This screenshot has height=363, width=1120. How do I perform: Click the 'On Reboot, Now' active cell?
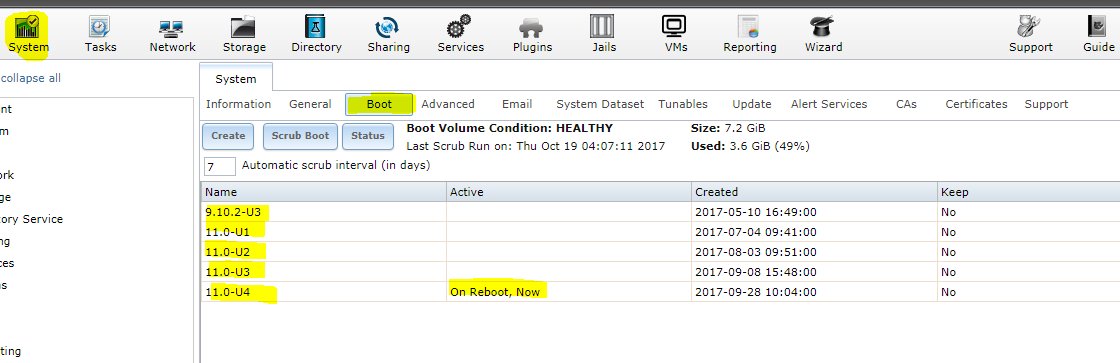[569, 292]
